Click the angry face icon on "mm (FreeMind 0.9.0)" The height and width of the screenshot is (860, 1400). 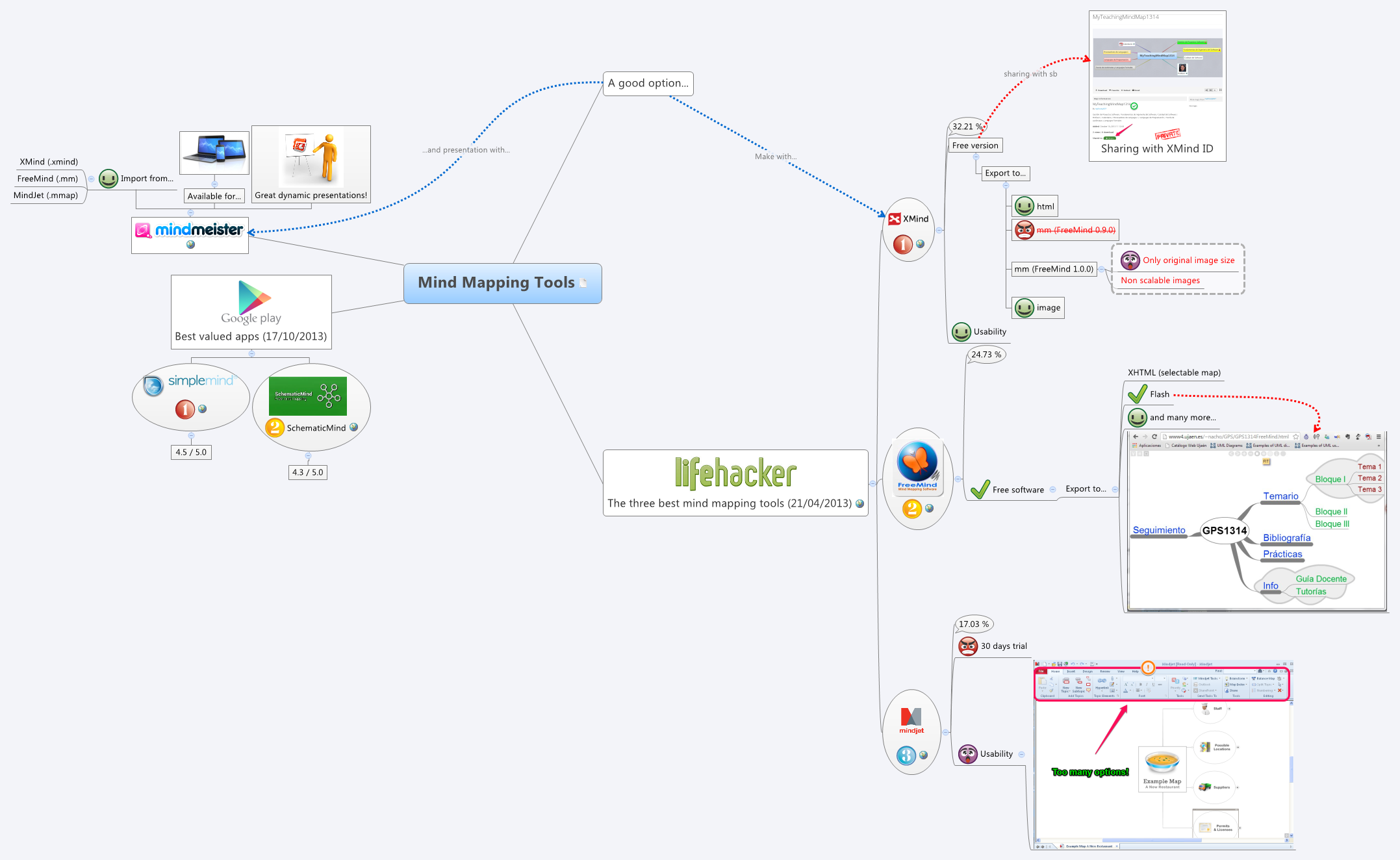[1023, 230]
